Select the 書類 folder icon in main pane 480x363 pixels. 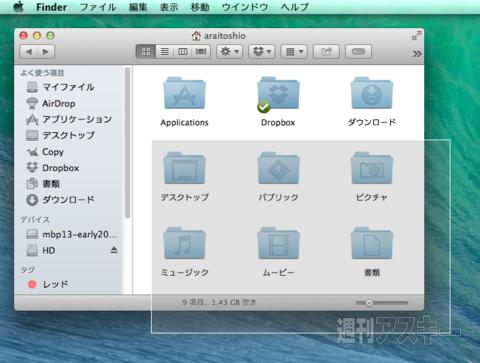(x=372, y=243)
